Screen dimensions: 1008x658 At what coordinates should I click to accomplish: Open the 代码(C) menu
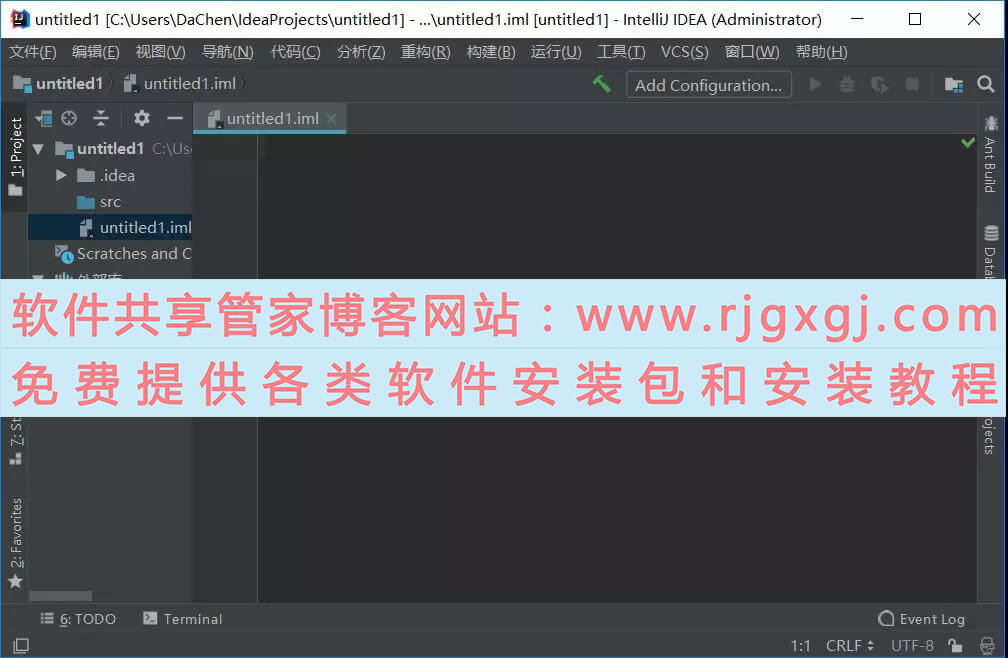295,51
